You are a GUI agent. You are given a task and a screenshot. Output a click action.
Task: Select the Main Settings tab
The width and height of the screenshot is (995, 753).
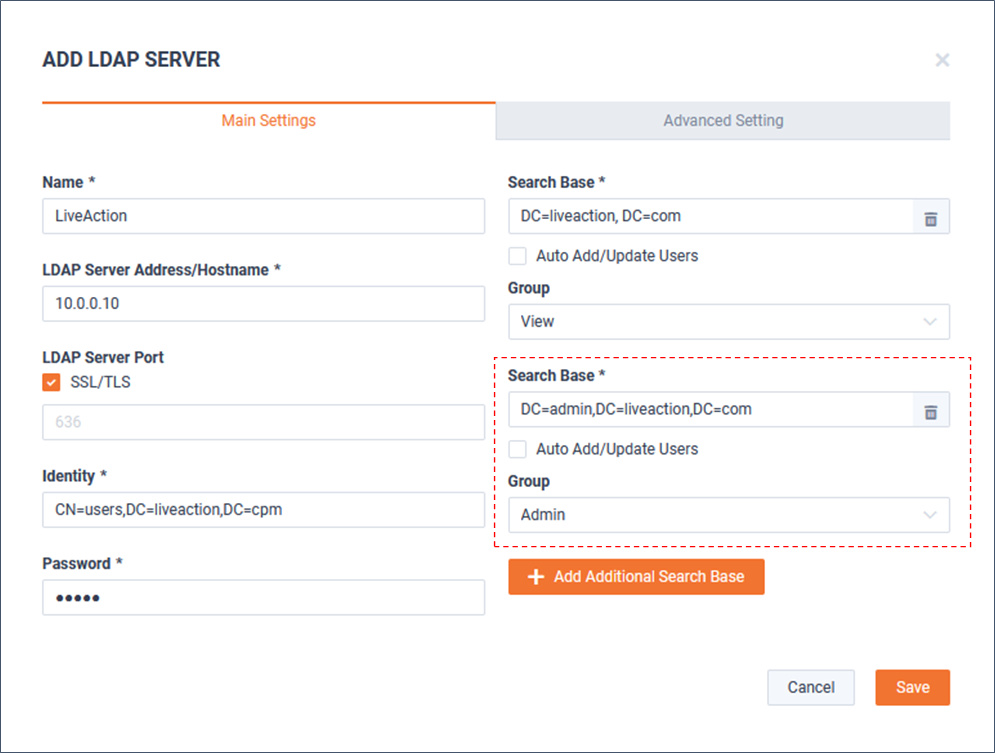point(268,120)
